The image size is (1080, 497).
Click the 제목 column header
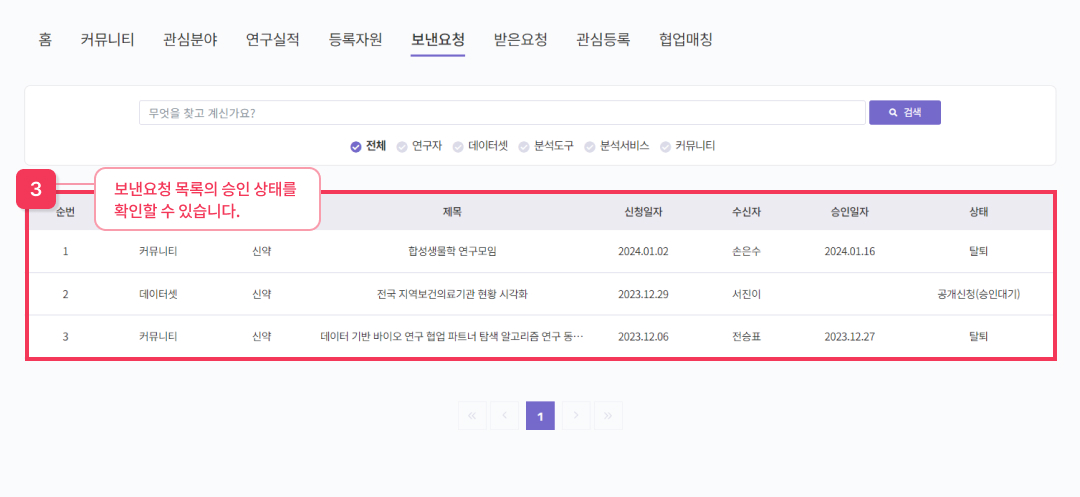coord(453,212)
